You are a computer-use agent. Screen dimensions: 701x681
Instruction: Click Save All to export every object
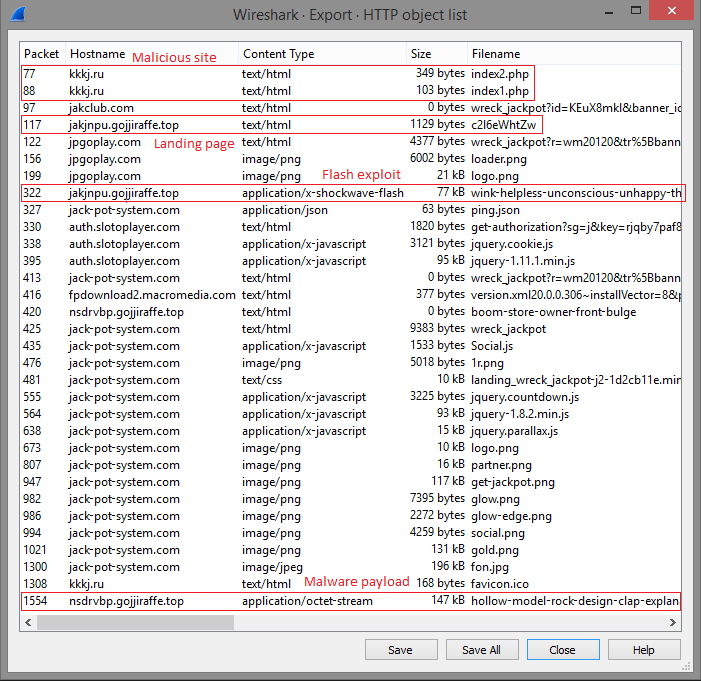(x=481, y=650)
